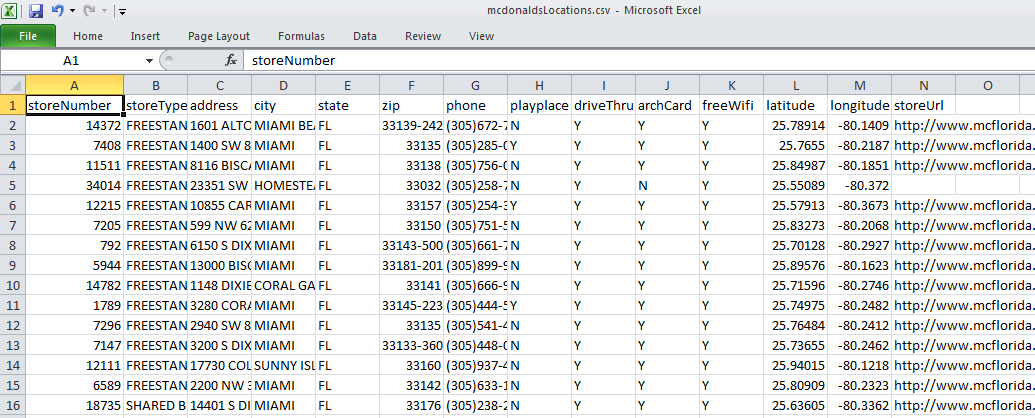The image size is (1035, 418).
Task: Select column N header
Action: (924, 85)
